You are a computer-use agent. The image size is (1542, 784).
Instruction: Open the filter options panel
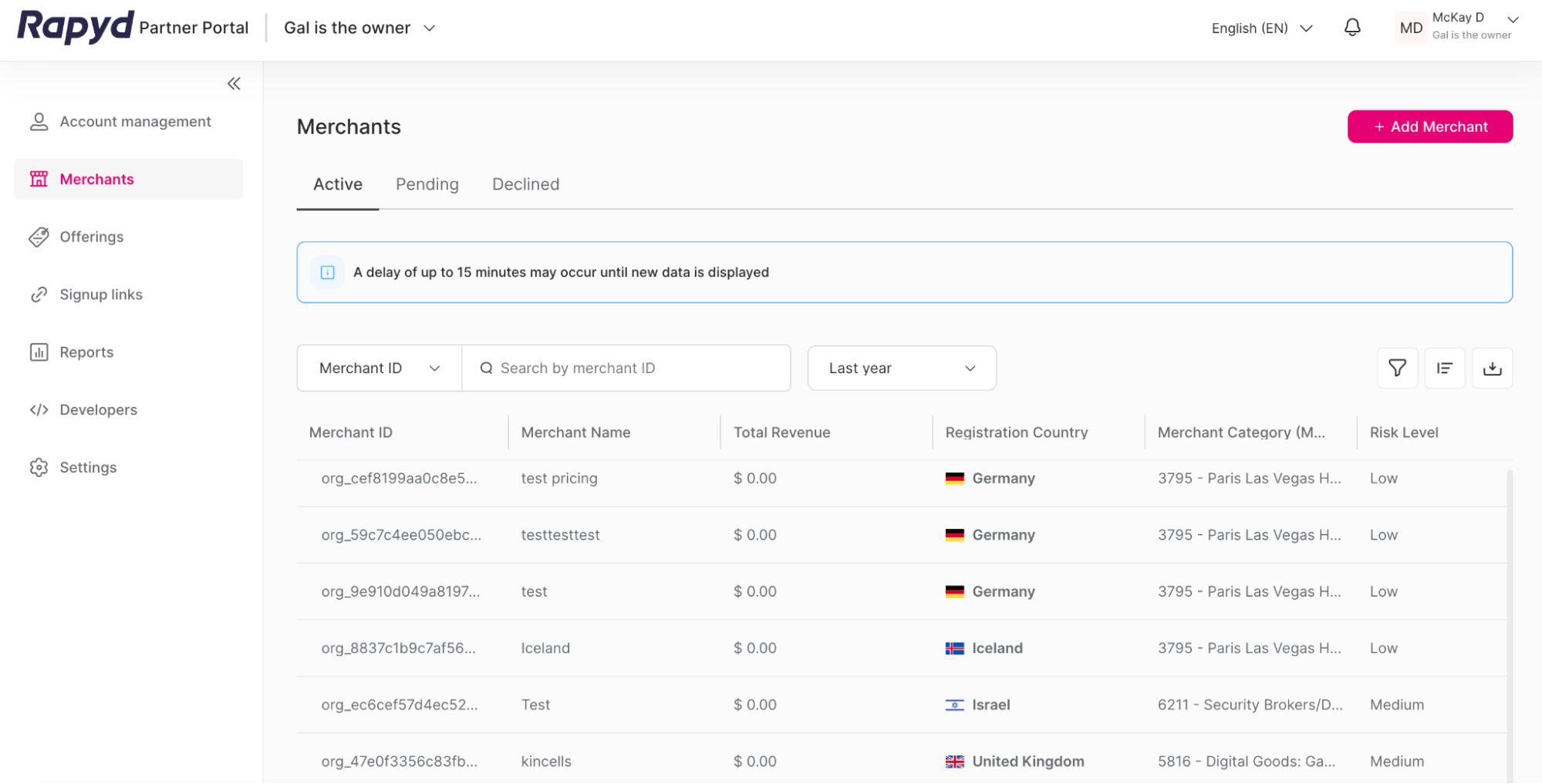(1397, 368)
